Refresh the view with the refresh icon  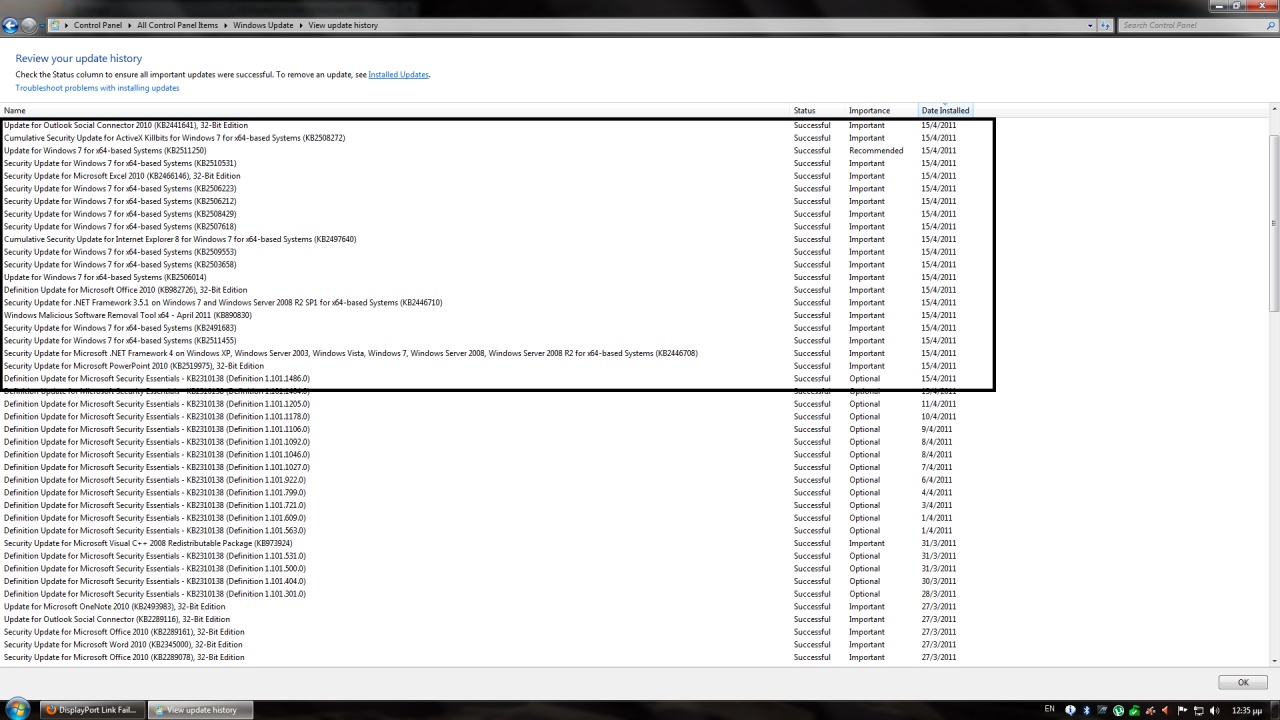click(1106, 25)
